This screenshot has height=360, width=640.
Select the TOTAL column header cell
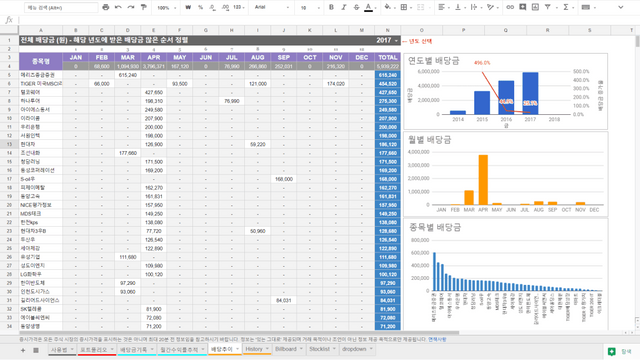tap(388, 58)
